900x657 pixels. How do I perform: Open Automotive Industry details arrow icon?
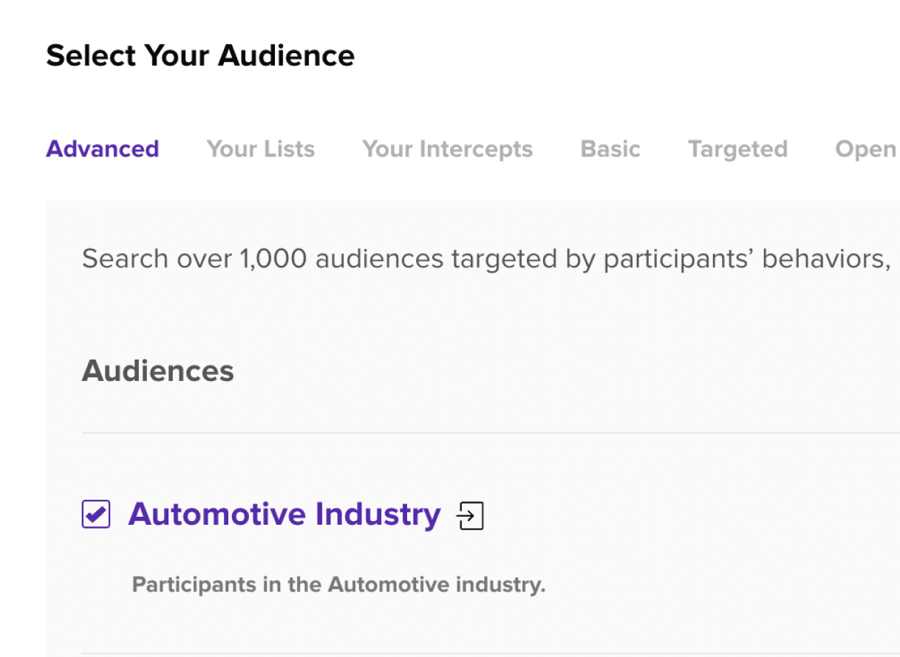click(x=470, y=515)
